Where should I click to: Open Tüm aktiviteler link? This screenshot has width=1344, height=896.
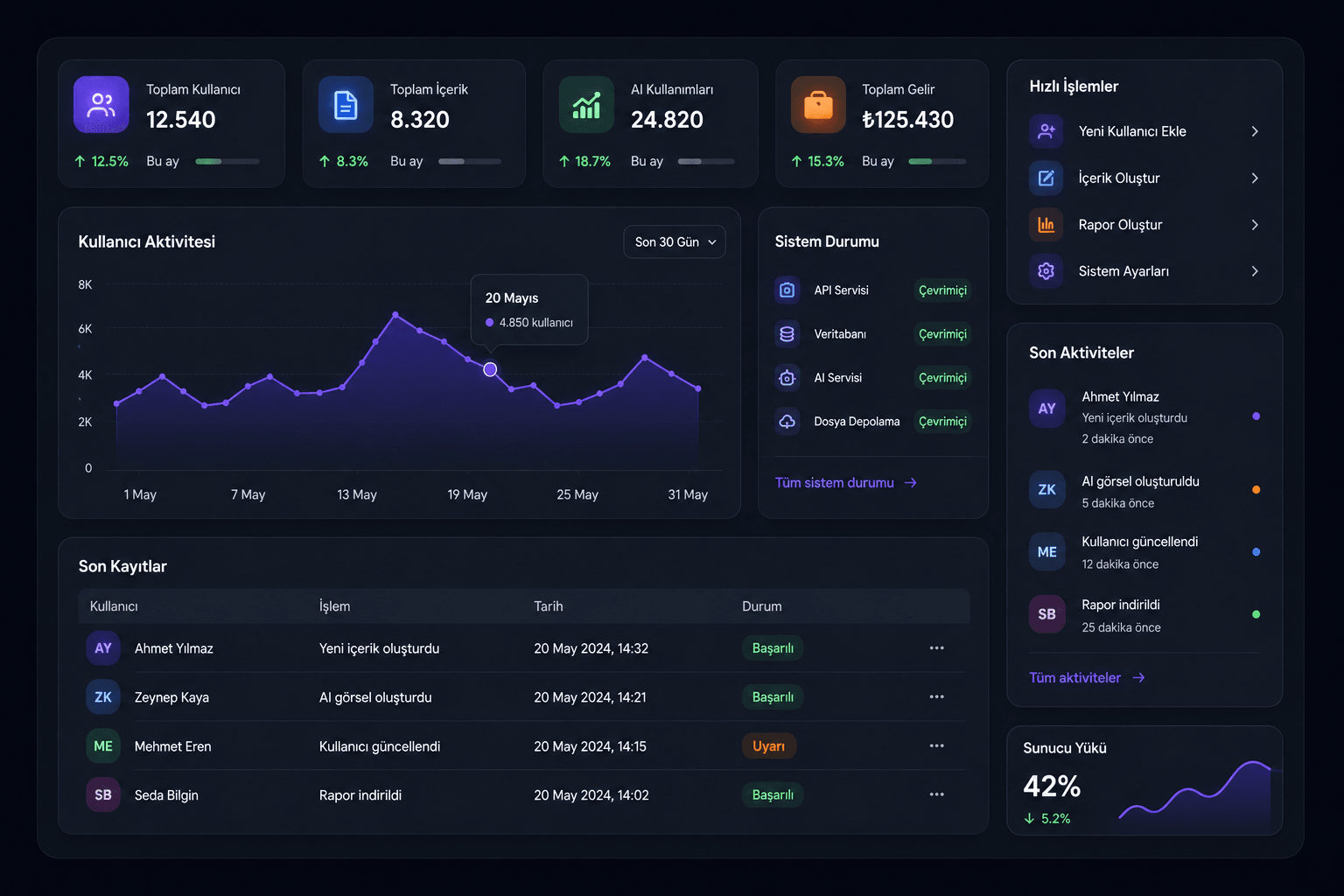[1088, 678]
